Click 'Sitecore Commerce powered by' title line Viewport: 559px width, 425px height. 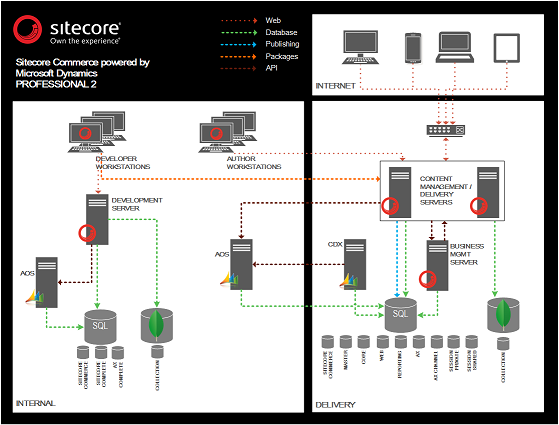click(83, 62)
